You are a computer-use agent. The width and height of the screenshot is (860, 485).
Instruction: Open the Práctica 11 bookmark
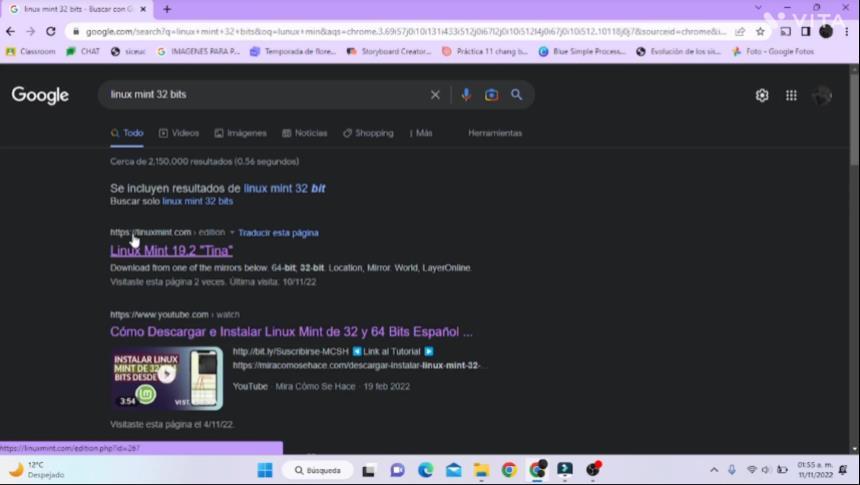coord(485,52)
